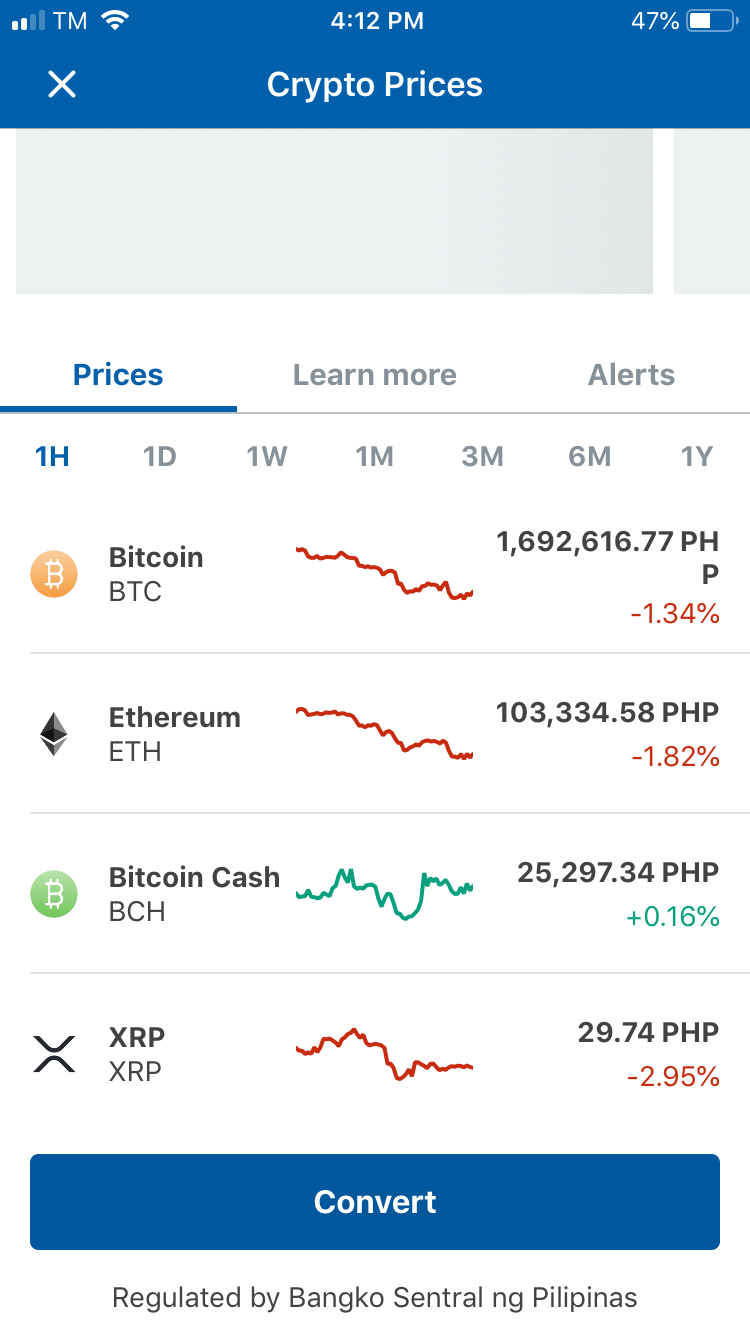The width and height of the screenshot is (750, 1334).
Task: Tap the gray banner placeholder card
Action: point(334,211)
